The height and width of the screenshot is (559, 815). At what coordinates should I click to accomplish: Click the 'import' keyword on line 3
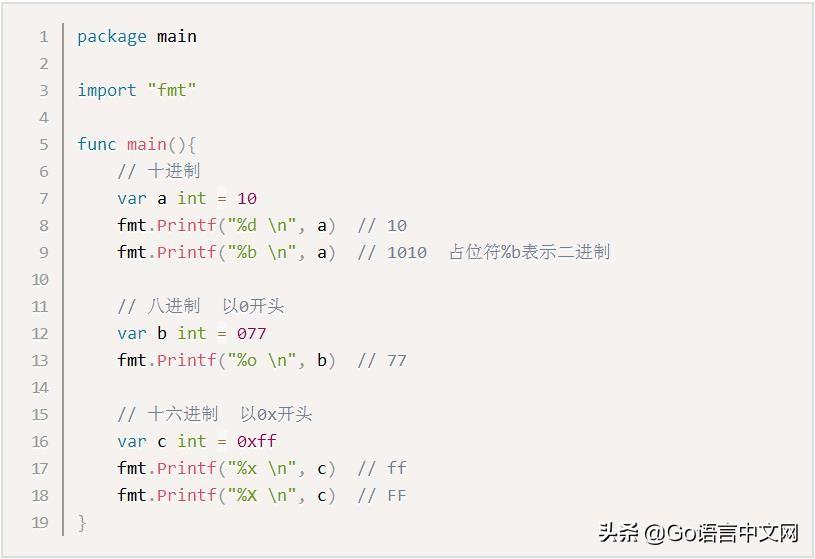click(107, 91)
